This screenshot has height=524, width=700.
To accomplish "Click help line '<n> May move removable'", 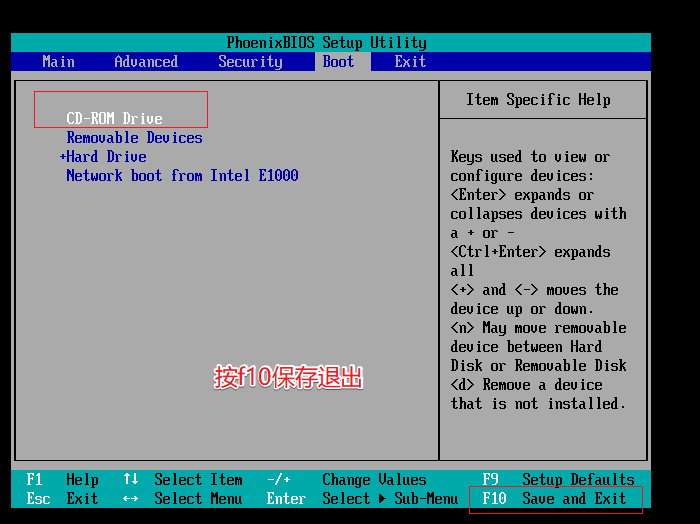I will pos(538,328).
